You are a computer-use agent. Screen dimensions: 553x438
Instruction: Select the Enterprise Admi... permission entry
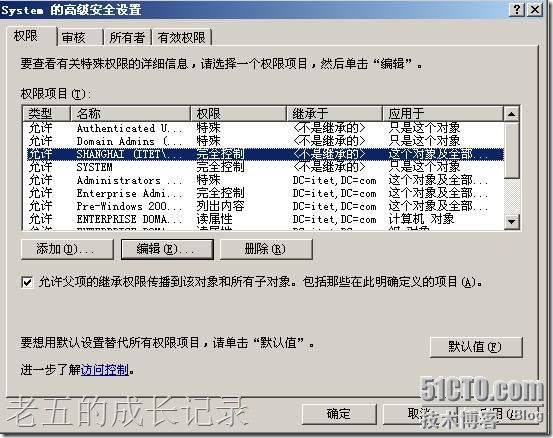[x=265, y=193]
